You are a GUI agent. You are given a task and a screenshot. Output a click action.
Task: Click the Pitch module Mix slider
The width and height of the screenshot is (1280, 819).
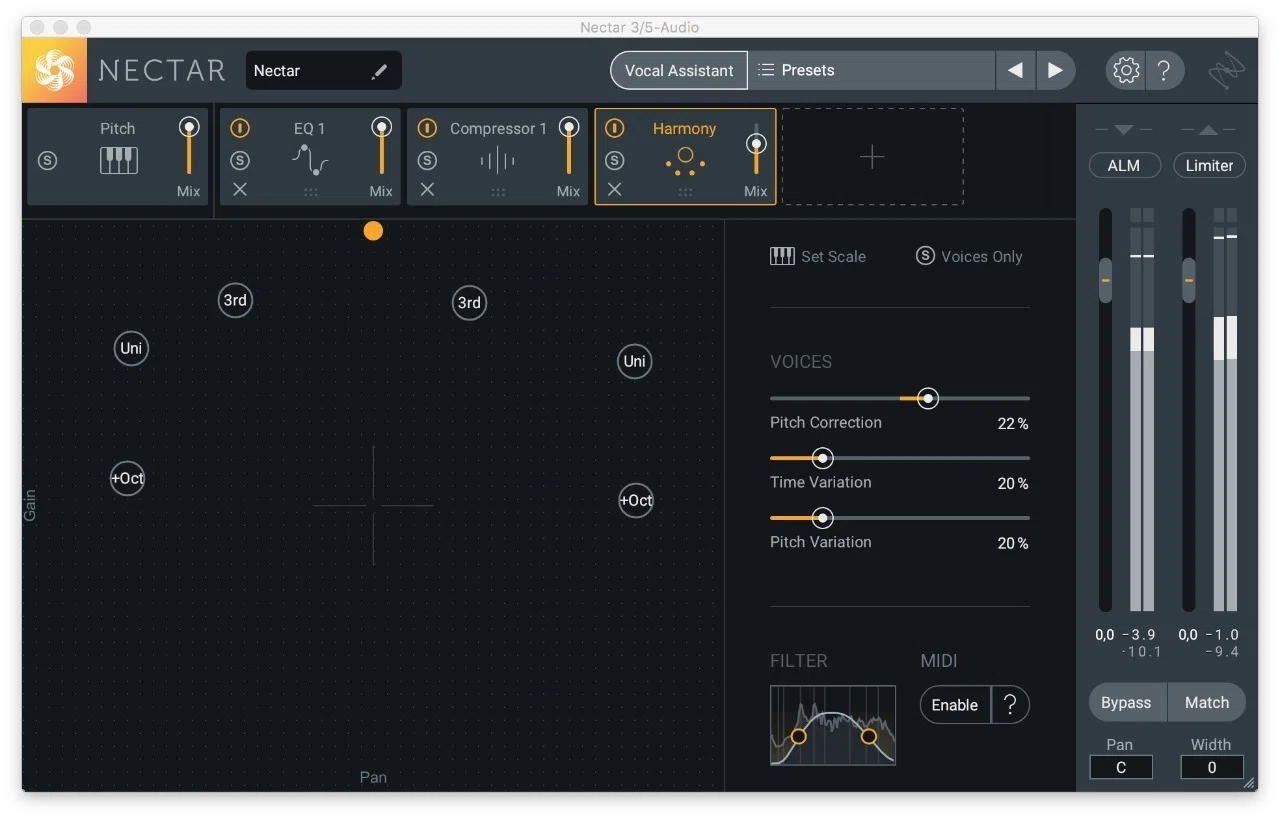tap(188, 146)
